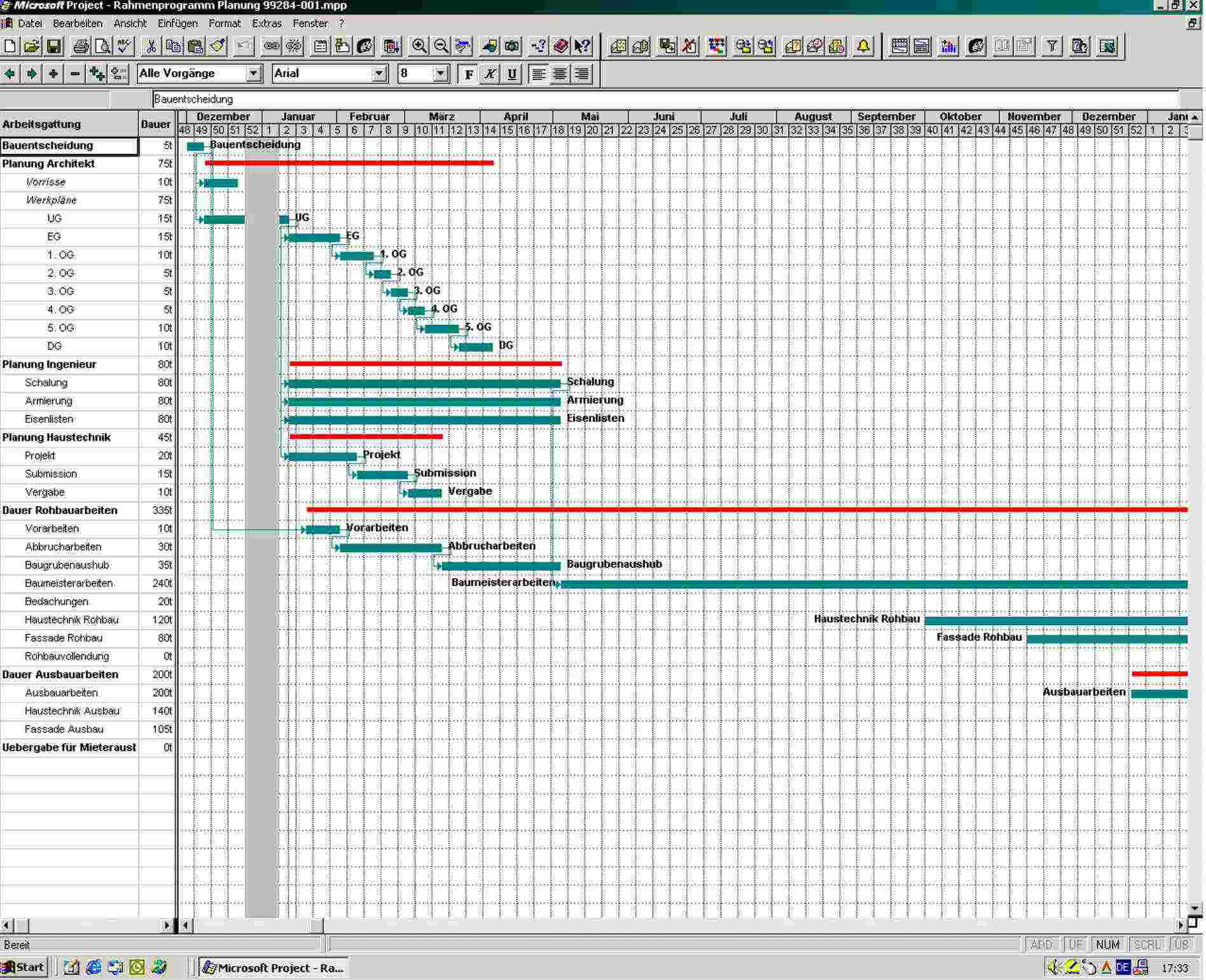Click the Zoom In magnifier icon
The image size is (1206, 980).
(419, 46)
